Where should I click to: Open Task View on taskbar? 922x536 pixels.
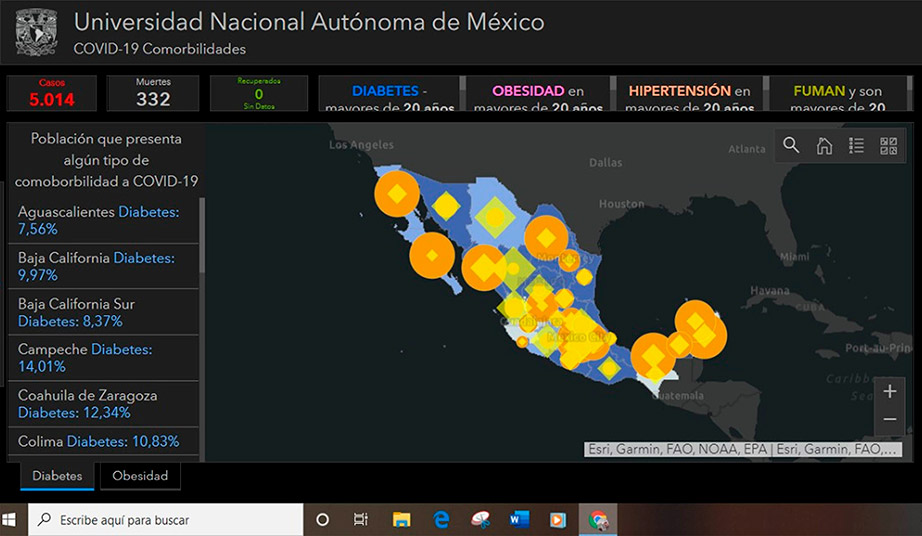[x=360, y=520]
